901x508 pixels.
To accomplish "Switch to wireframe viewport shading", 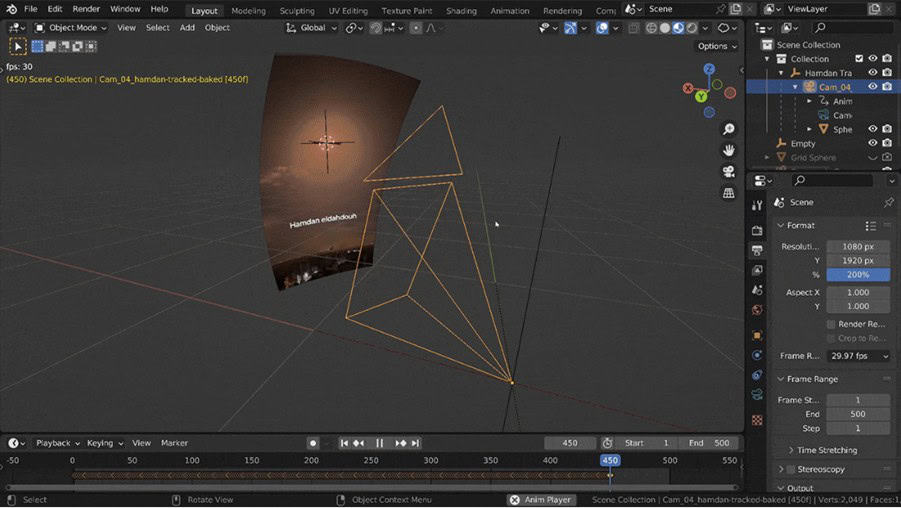I will 651,28.
